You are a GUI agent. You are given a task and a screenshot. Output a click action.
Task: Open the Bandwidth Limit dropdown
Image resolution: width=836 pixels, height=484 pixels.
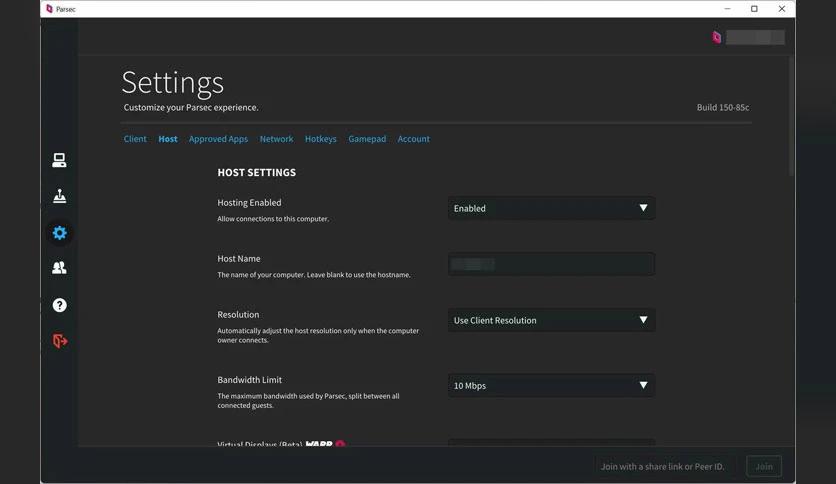click(x=551, y=385)
